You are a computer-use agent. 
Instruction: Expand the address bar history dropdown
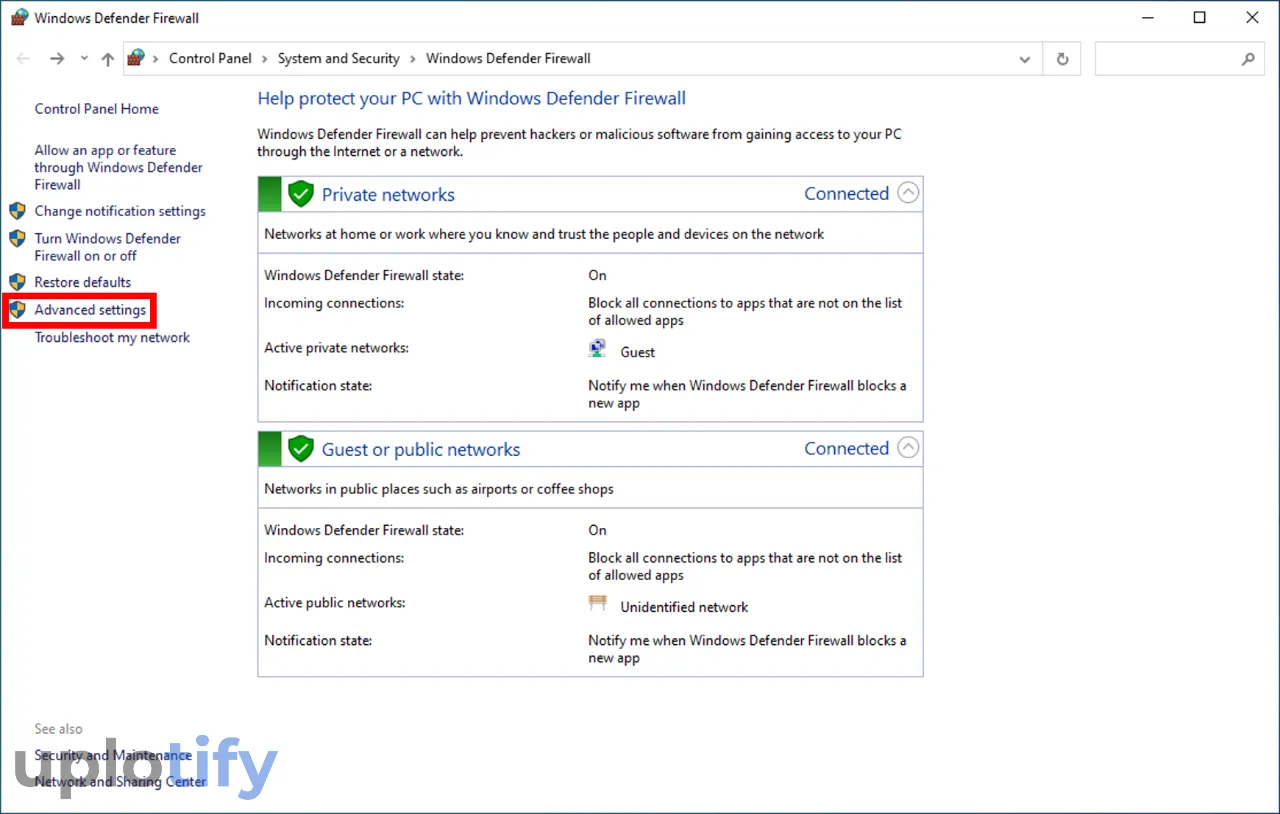tap(1025, 59)
